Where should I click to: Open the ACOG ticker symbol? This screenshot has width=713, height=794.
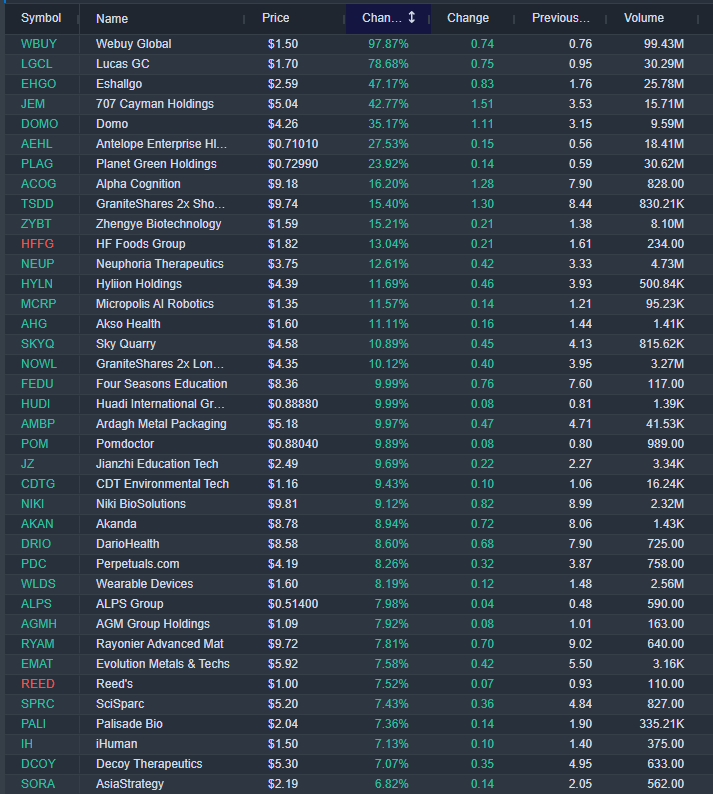coord(38,184)
